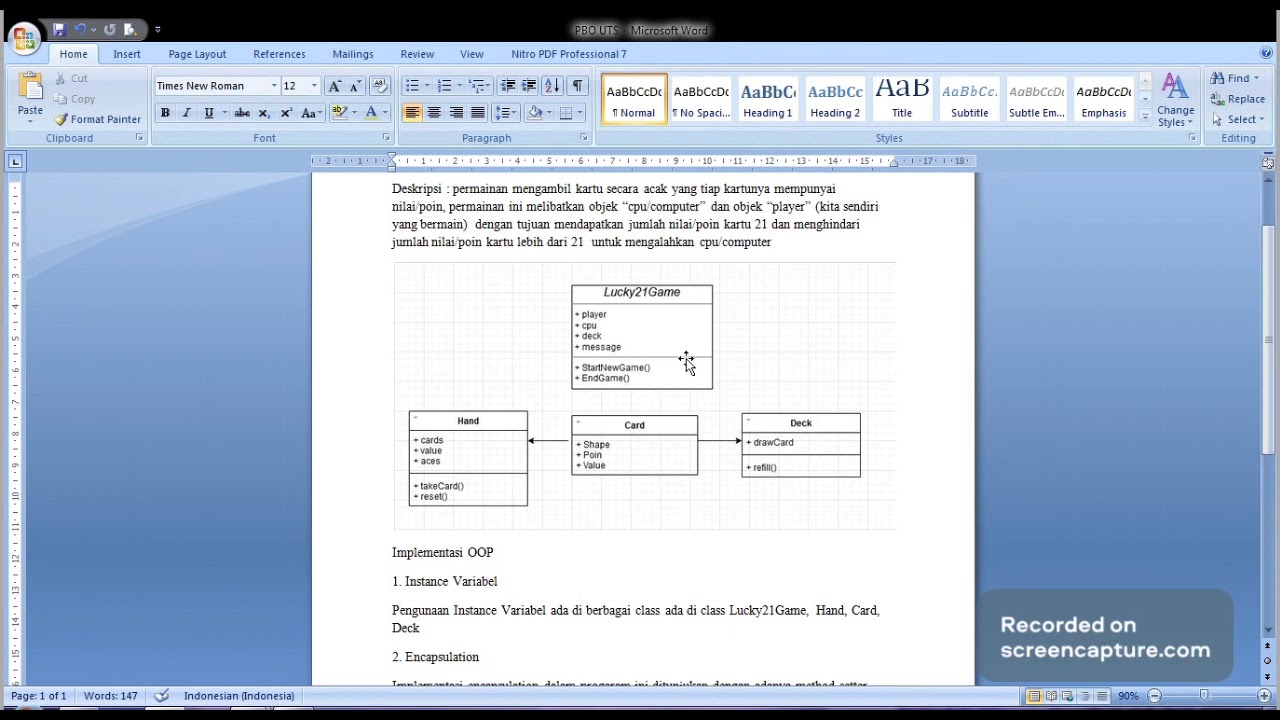Toggle align text left
This screenshot has width=1280, height=720.
(x=412, y=113)
